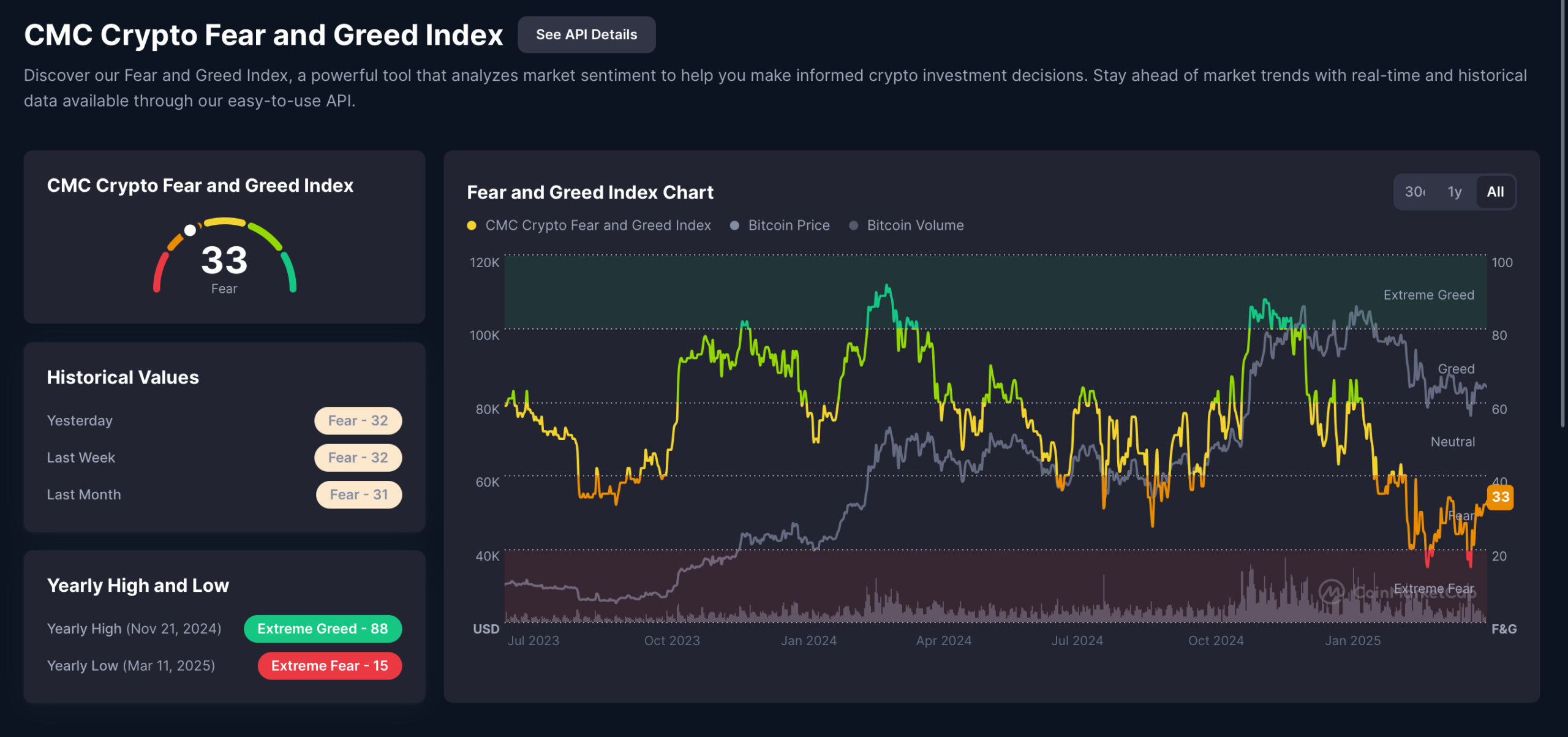Click Yesterday's Fear - 32 badge
This screenshot has height=737, width=1568.
pos(358,421)
